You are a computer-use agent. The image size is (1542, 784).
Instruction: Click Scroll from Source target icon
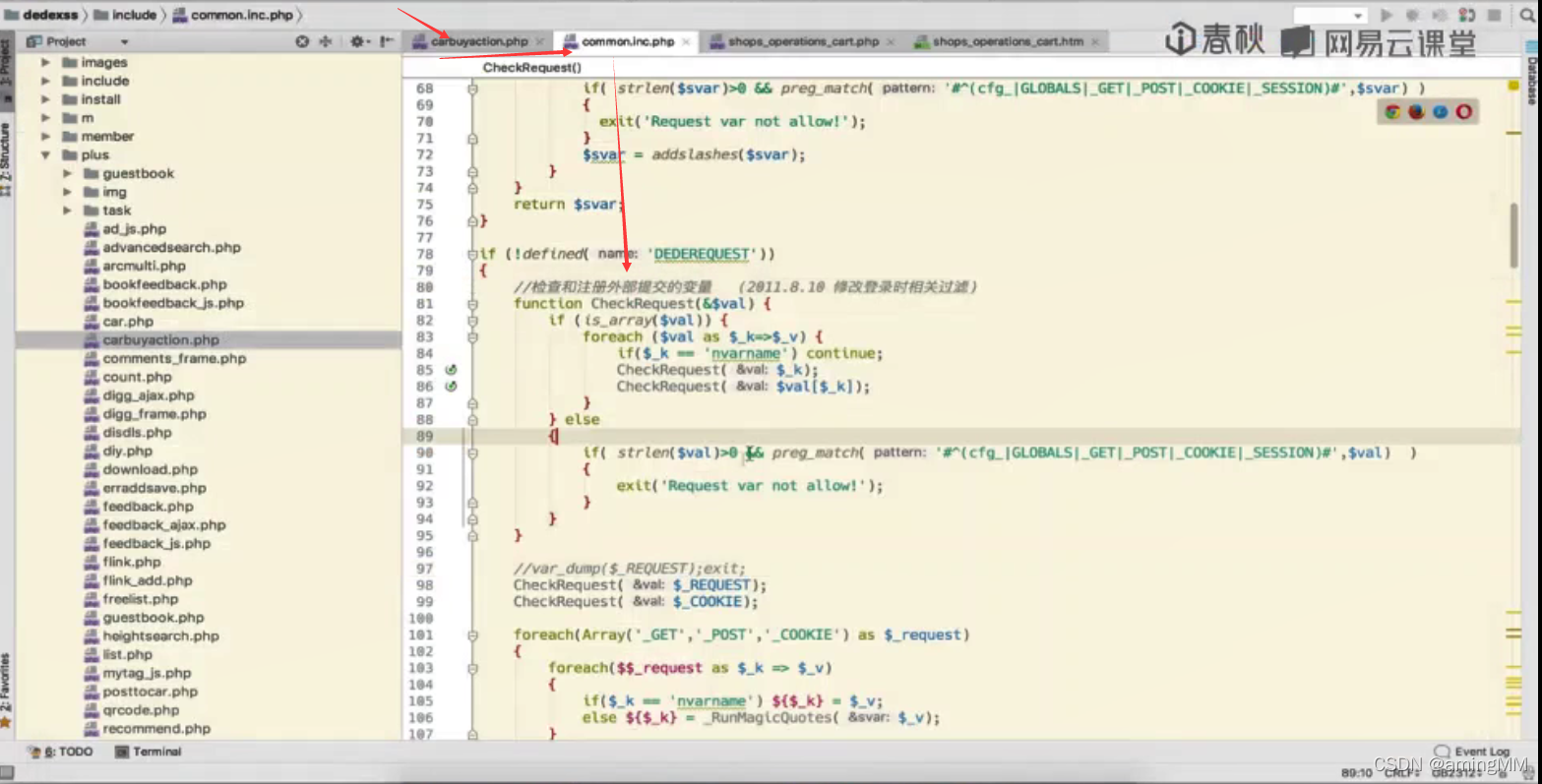pos(302,41)
